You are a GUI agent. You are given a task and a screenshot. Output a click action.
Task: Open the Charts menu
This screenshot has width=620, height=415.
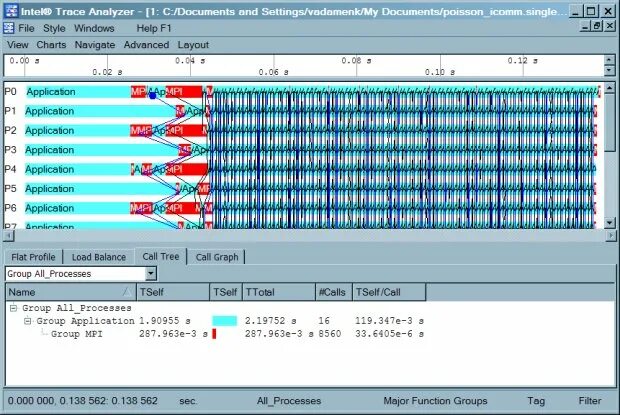pos(51,45)
